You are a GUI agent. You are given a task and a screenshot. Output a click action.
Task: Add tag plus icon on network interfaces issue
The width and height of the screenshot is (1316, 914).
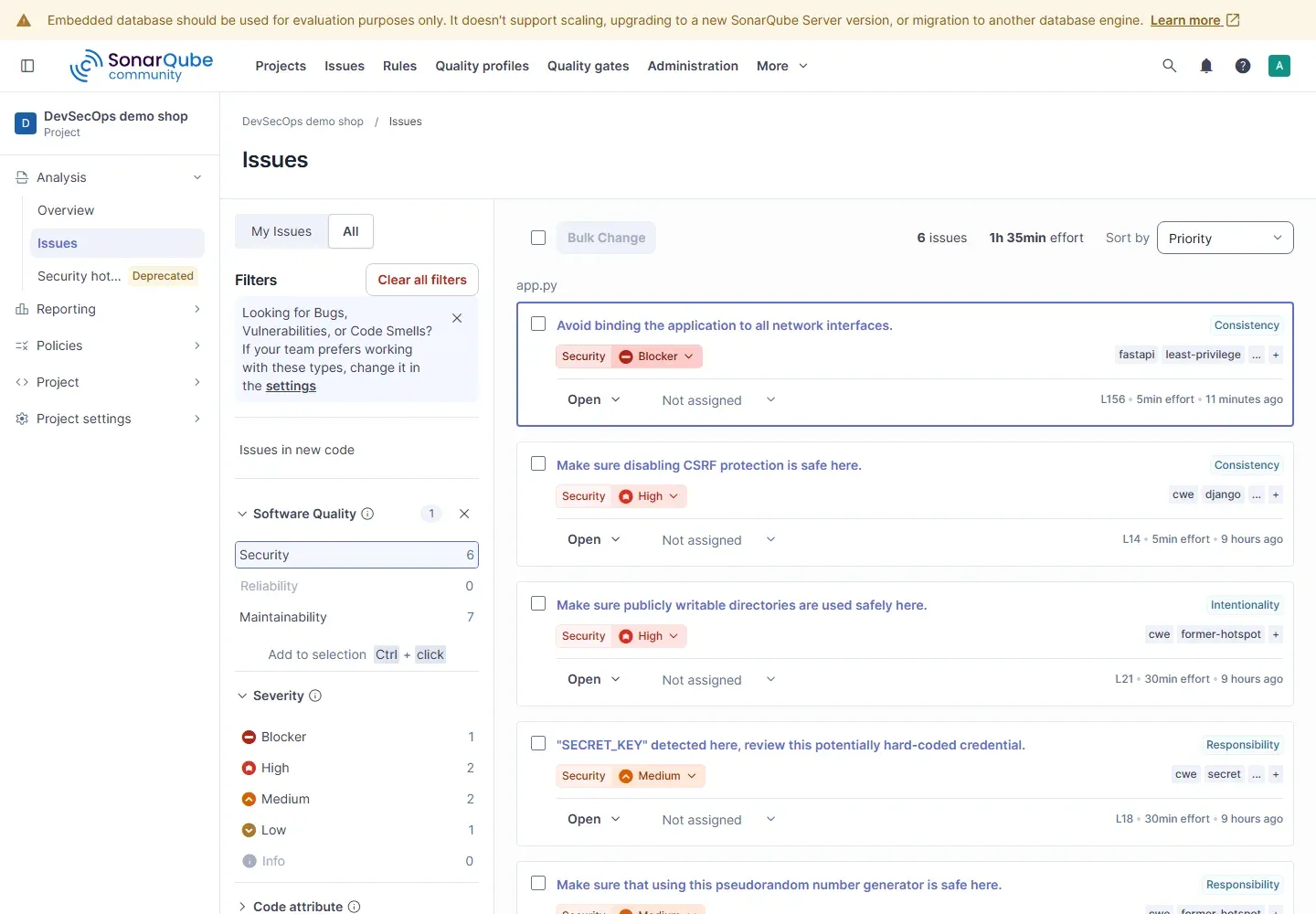pos(1276,355)
